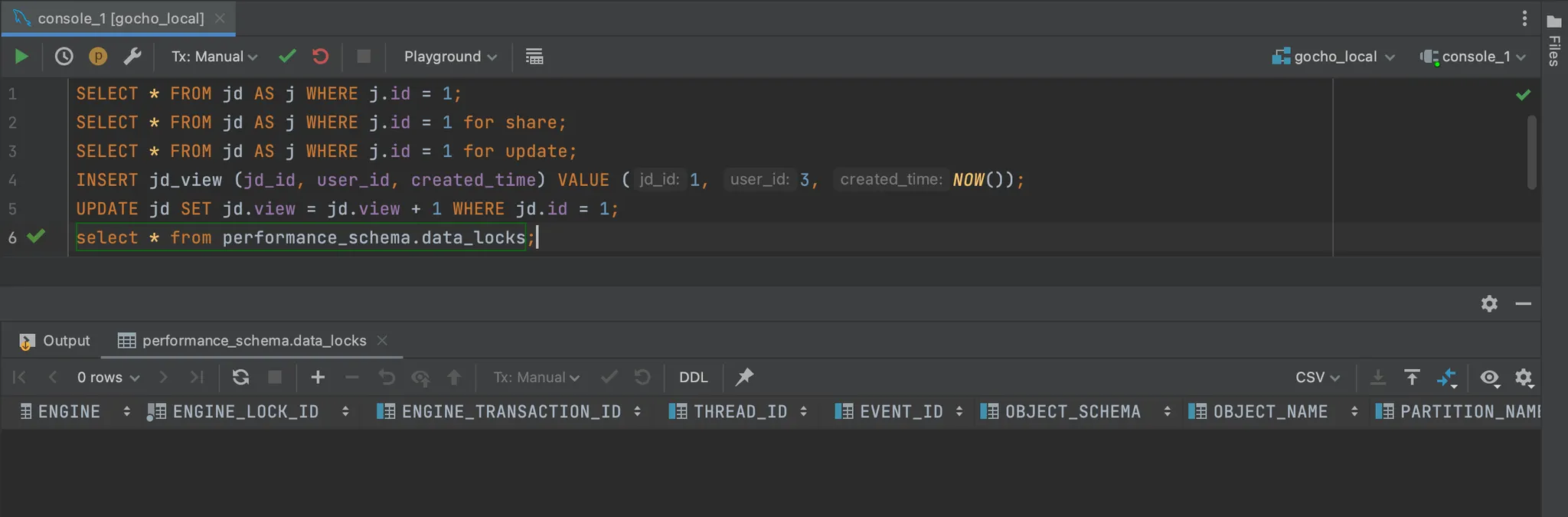The image size is (1568, 517).
Task: Click the Rollback icon in editor toolbar
Action: [x=321, y=57]
